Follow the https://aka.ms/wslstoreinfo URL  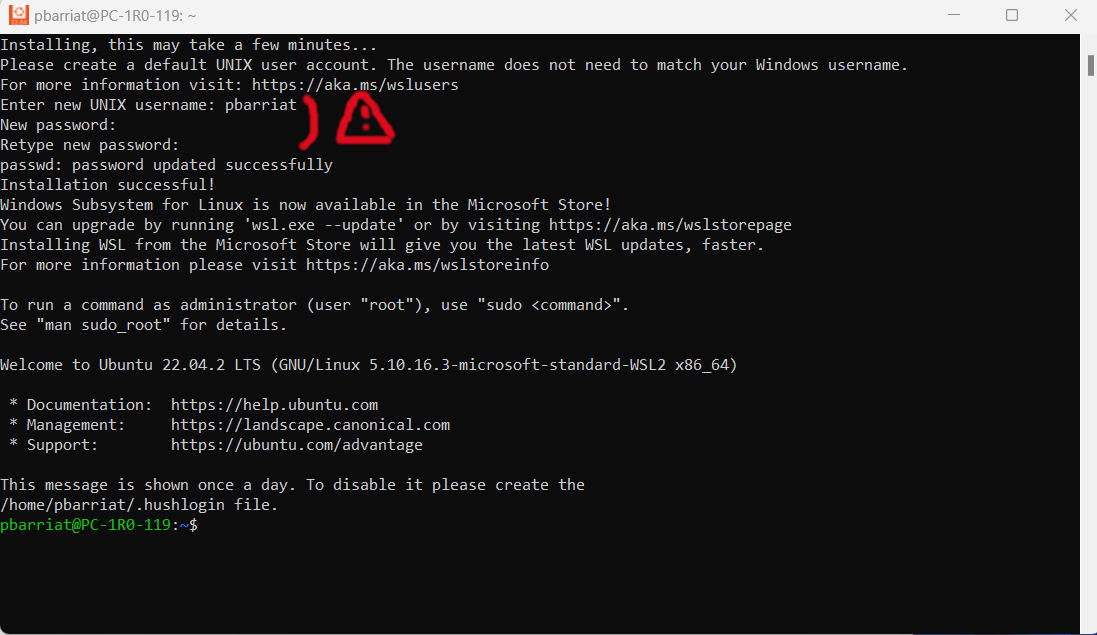pyautogui.click(x=427, y=265)
